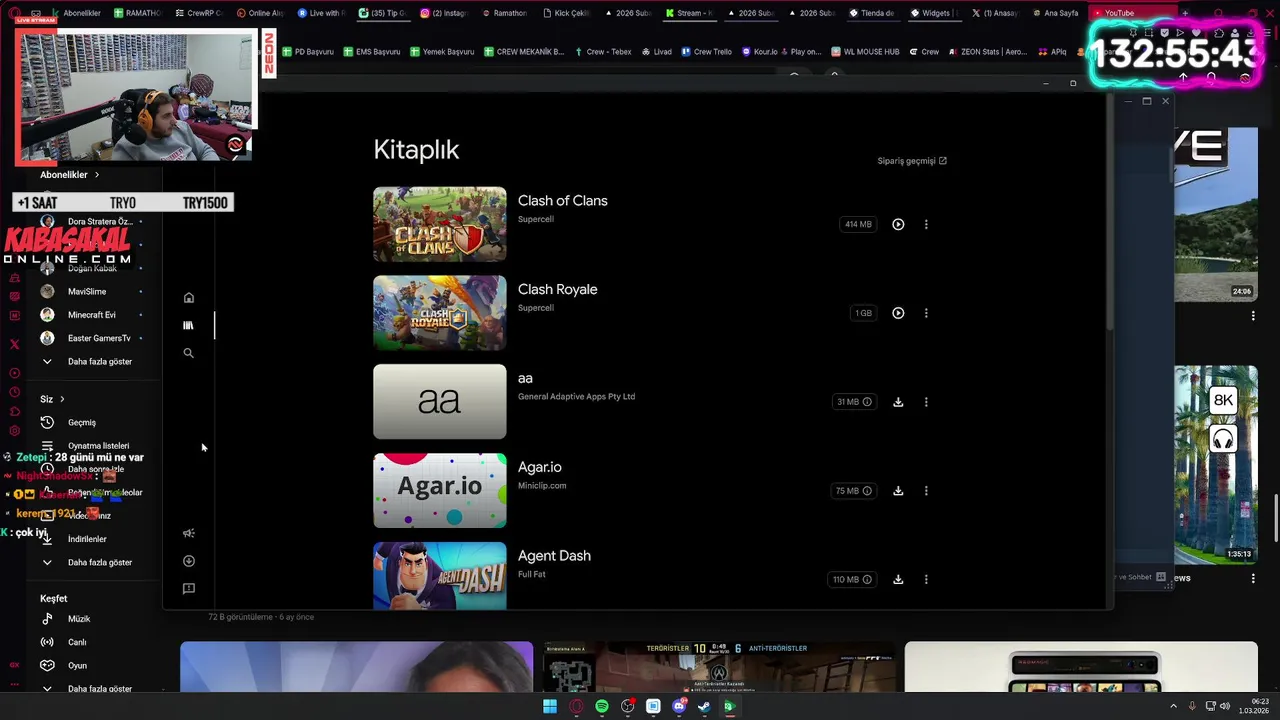
Task: Expand Daha fazla göster under Keşfet Oyun
Action: (x=86, y=688)
